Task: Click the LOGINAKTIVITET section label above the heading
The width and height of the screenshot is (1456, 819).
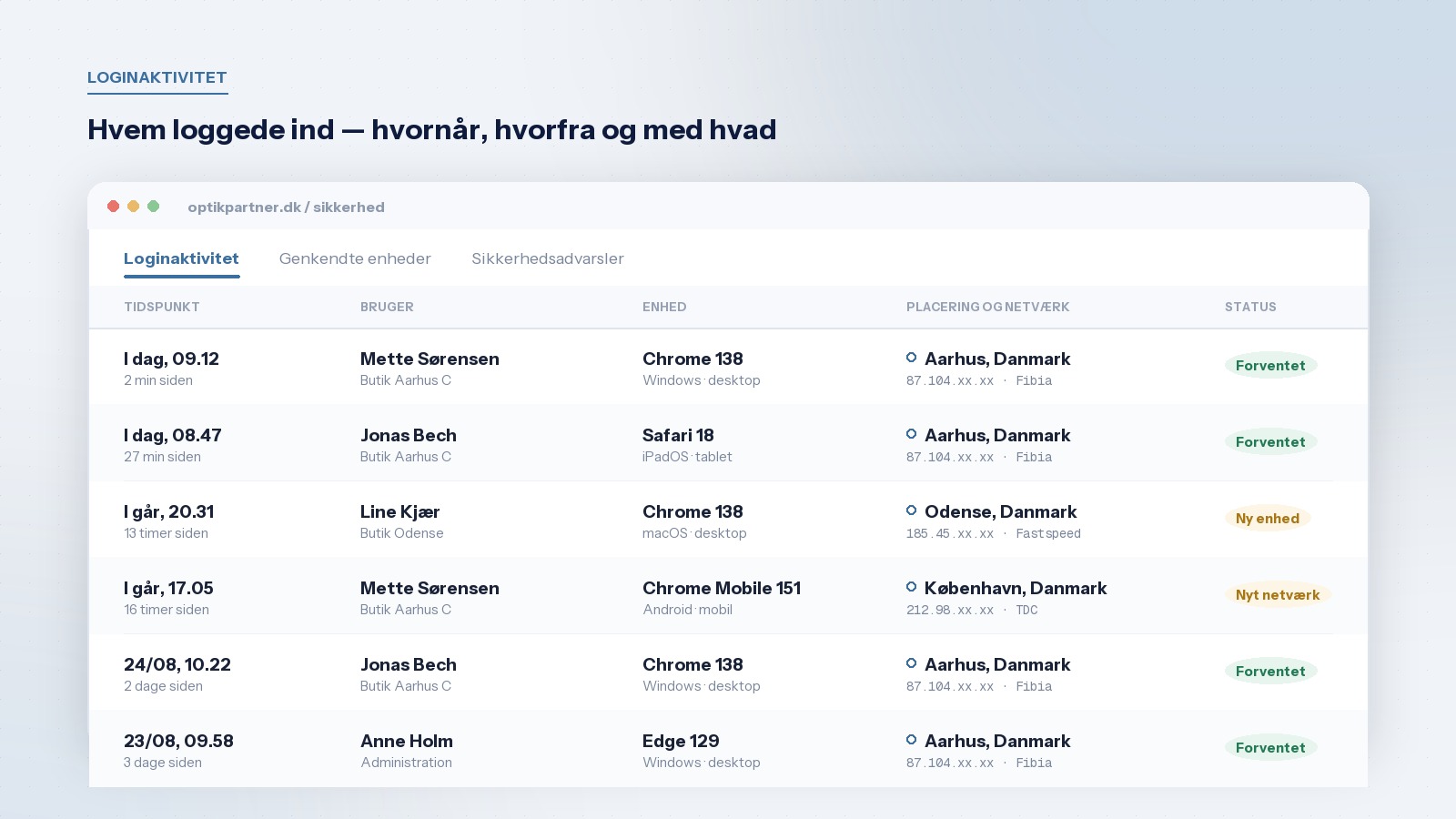Action: coord(157,77)
